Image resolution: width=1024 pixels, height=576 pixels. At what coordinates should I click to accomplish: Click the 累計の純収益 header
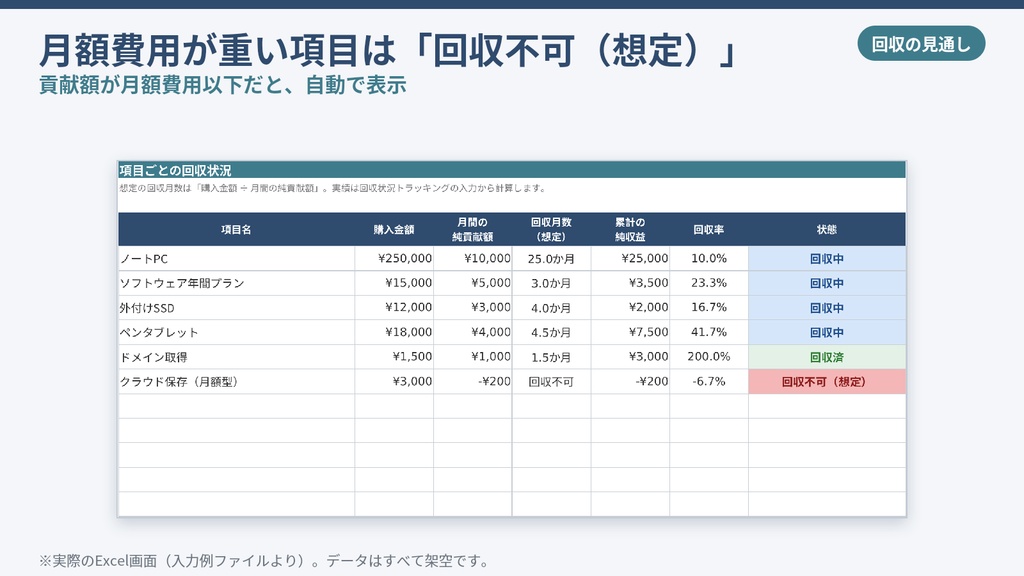(630, 229)
